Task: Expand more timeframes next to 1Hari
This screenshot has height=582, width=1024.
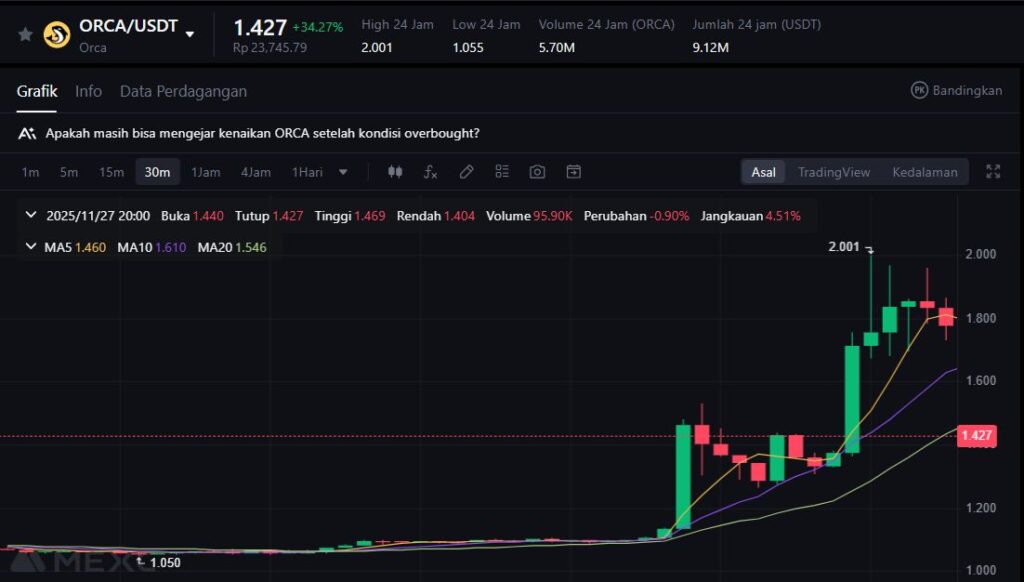Action: pos(343,172)
